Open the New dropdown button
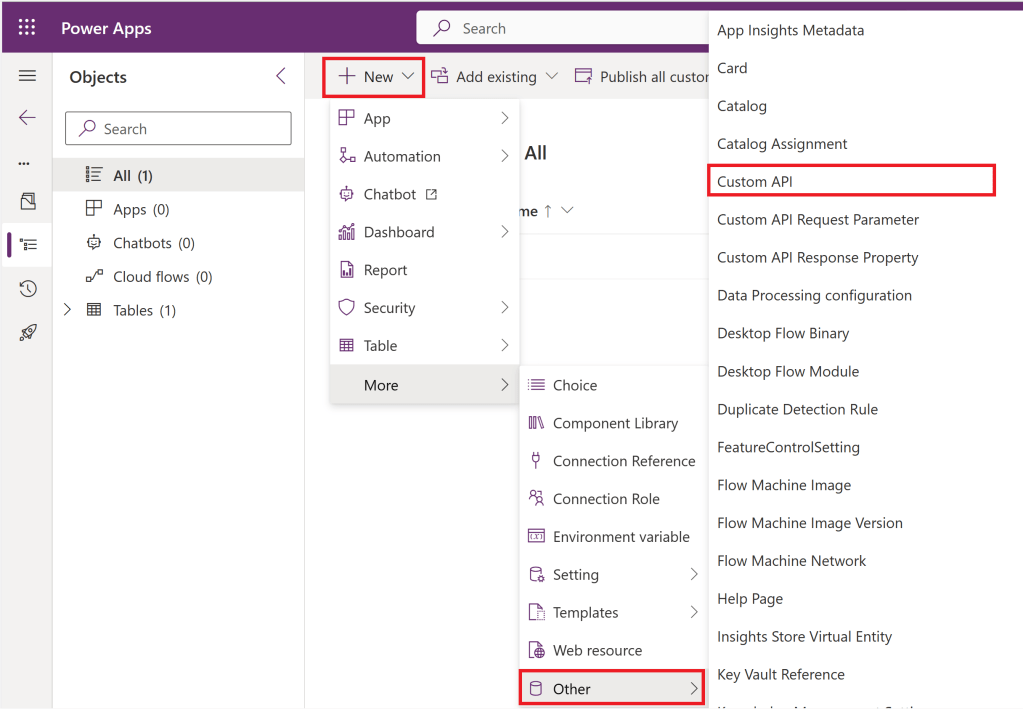The height and width of the screenshot is (709, 1023). (375, 77)
